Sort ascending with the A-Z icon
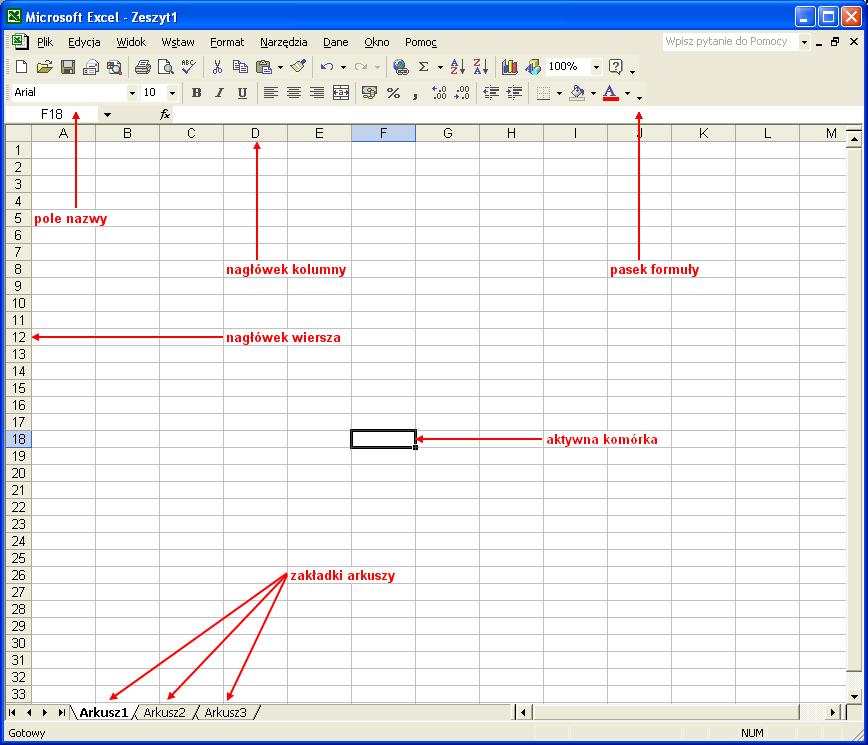 (x=457, y=67)
